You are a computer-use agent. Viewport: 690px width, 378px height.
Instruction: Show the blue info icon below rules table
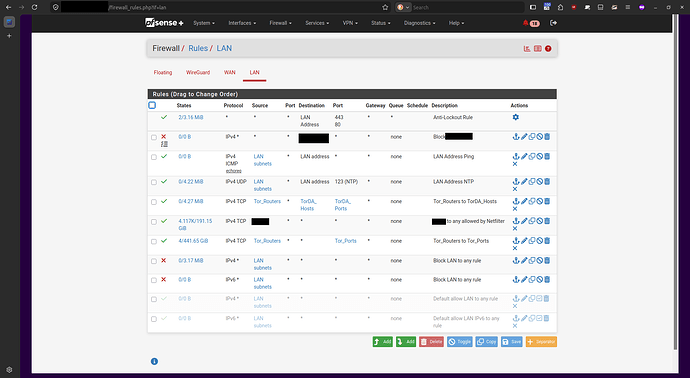point(154,361)
